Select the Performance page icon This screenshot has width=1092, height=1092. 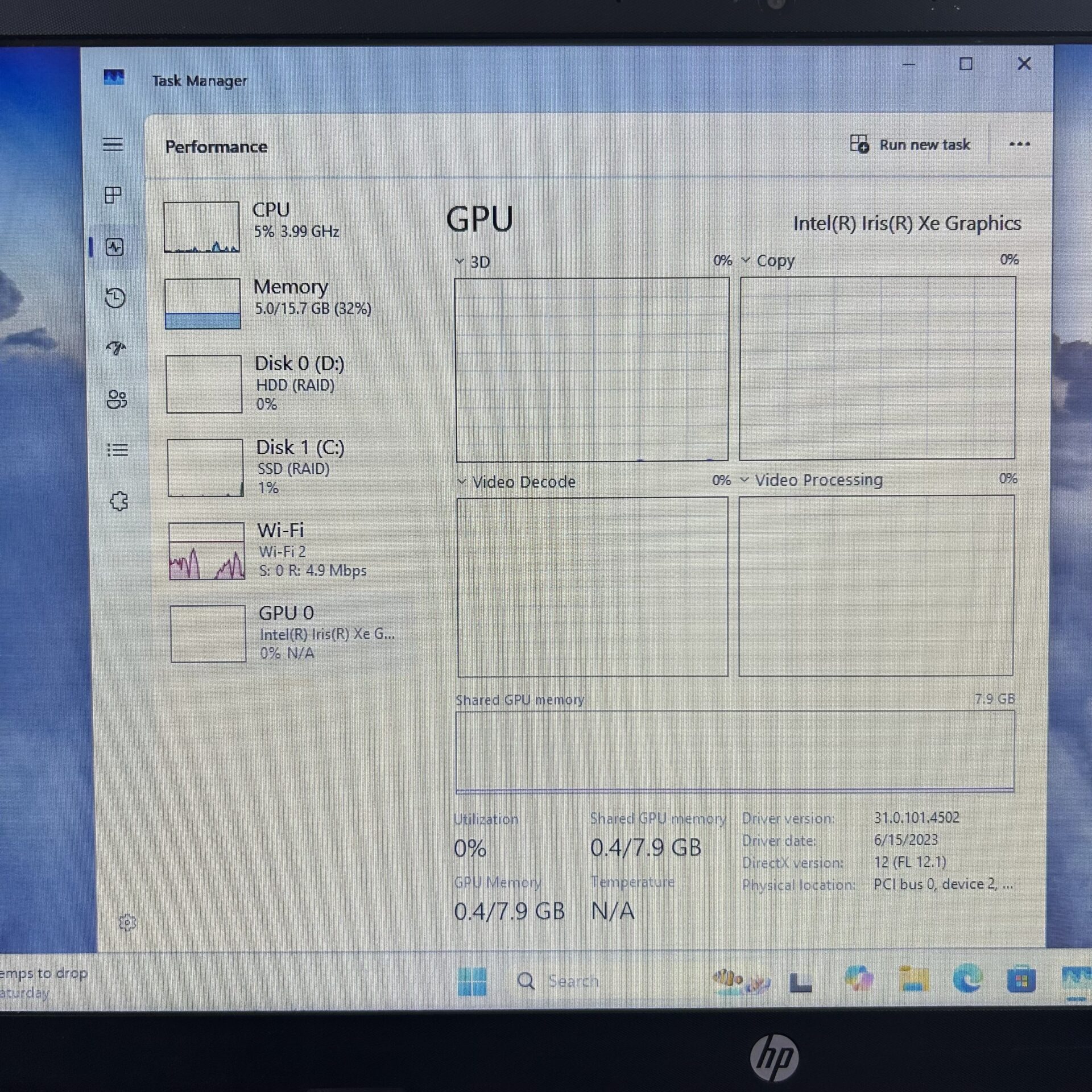coord(114,247)
